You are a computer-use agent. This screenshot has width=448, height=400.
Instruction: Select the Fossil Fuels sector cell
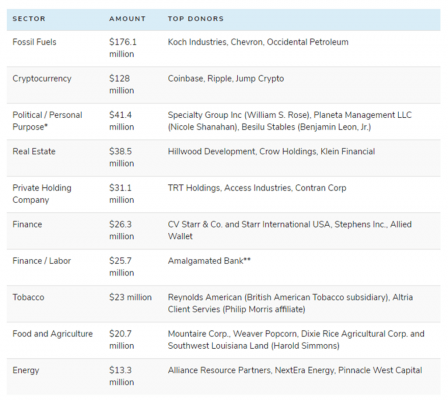point(34,42)
